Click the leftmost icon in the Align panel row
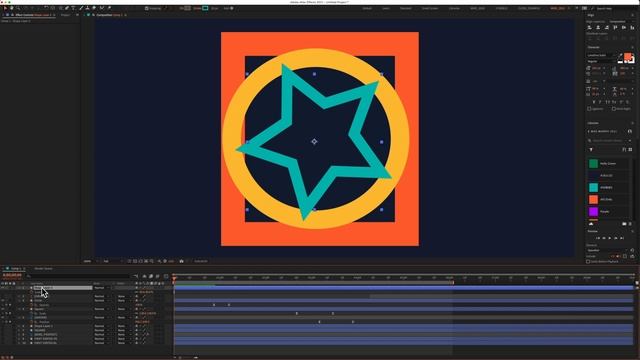This screenshot has width=640, height=360. [x=589, y=27]
